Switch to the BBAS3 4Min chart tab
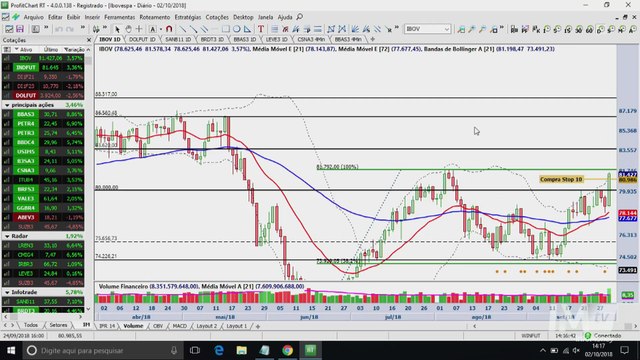 point(348,39)
